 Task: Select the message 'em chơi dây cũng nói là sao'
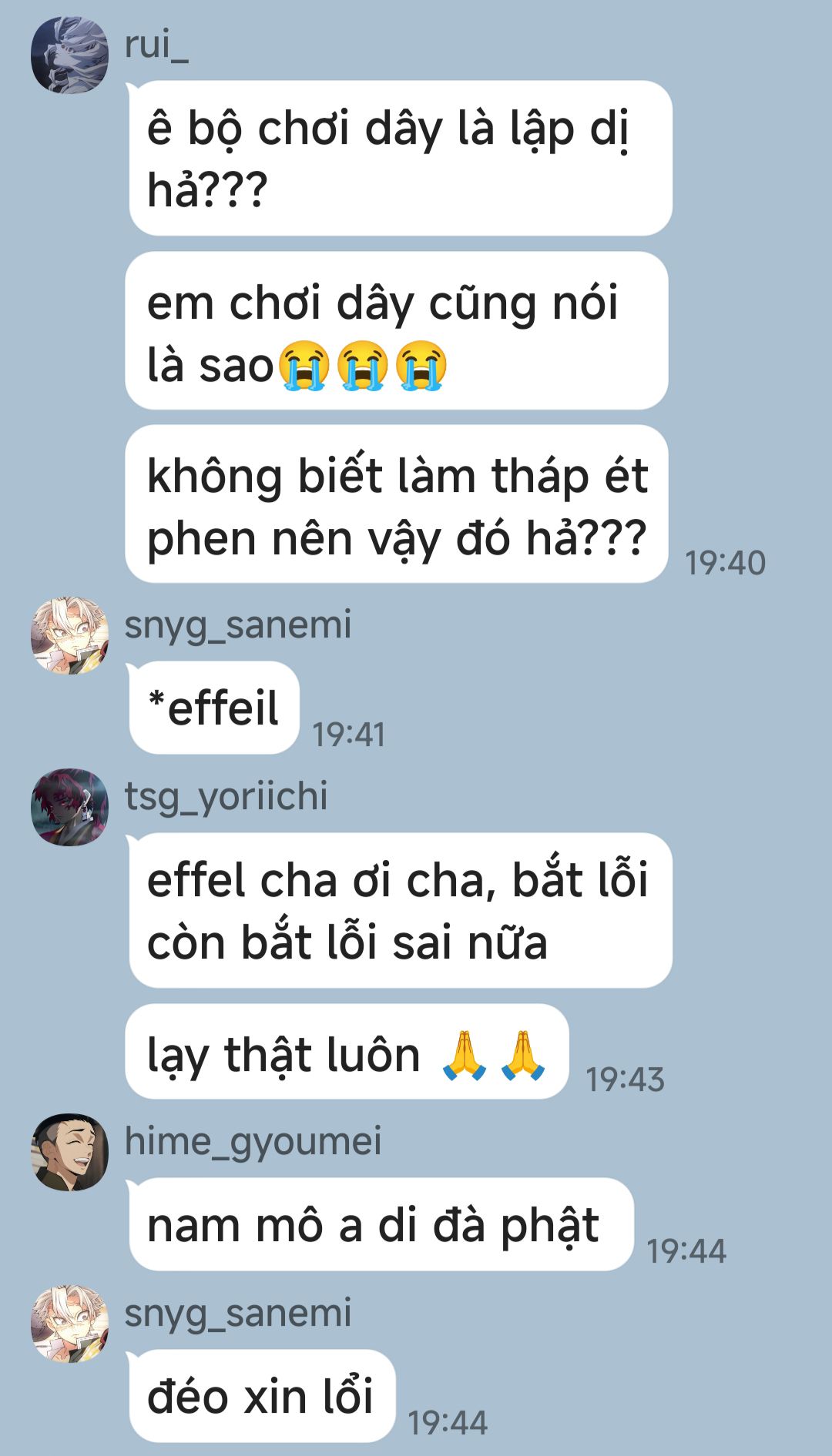pyautogui.click(x=397, y=331)
